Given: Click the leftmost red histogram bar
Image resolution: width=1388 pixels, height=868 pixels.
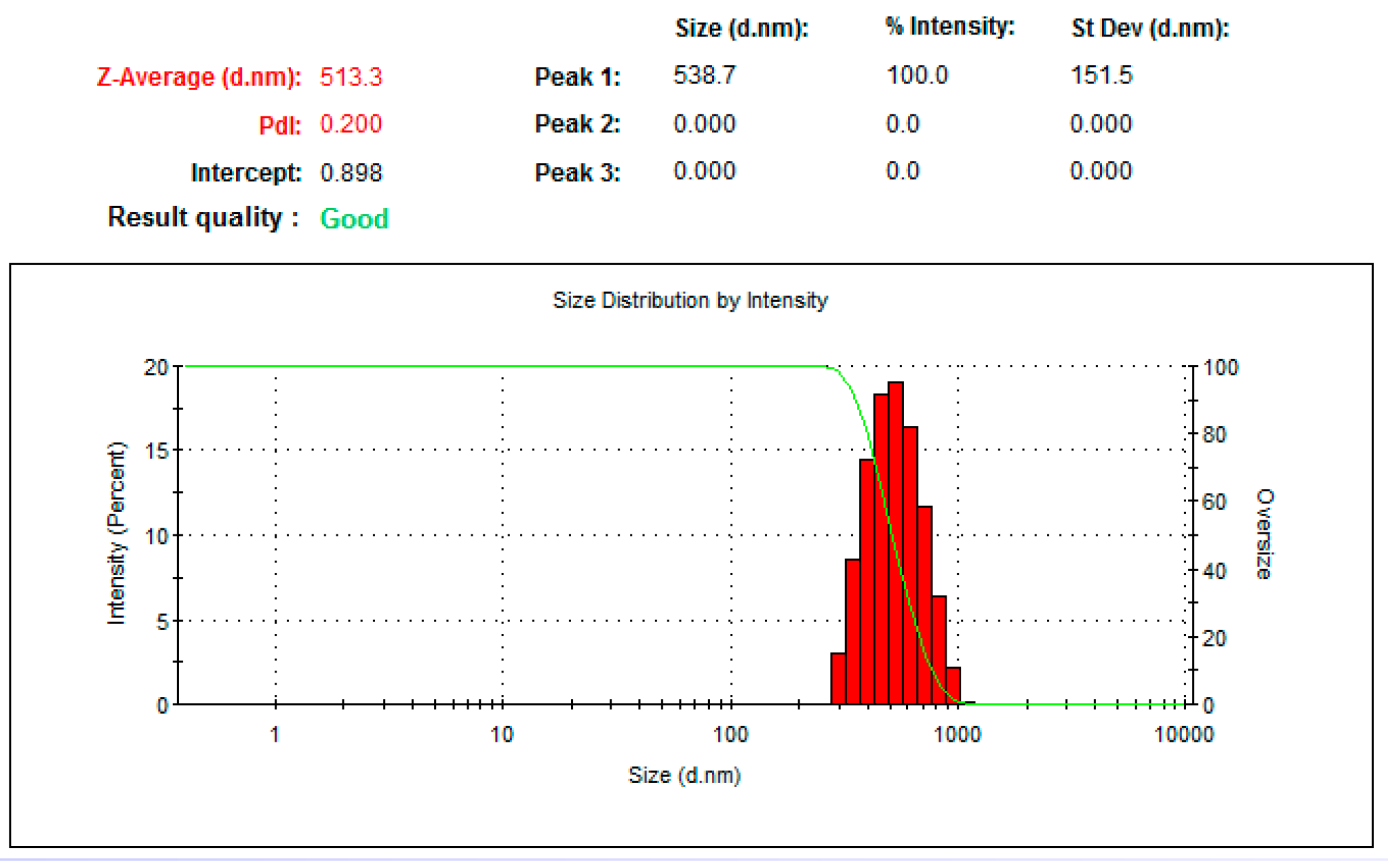Looking at the screenshot, I should 838,679.
